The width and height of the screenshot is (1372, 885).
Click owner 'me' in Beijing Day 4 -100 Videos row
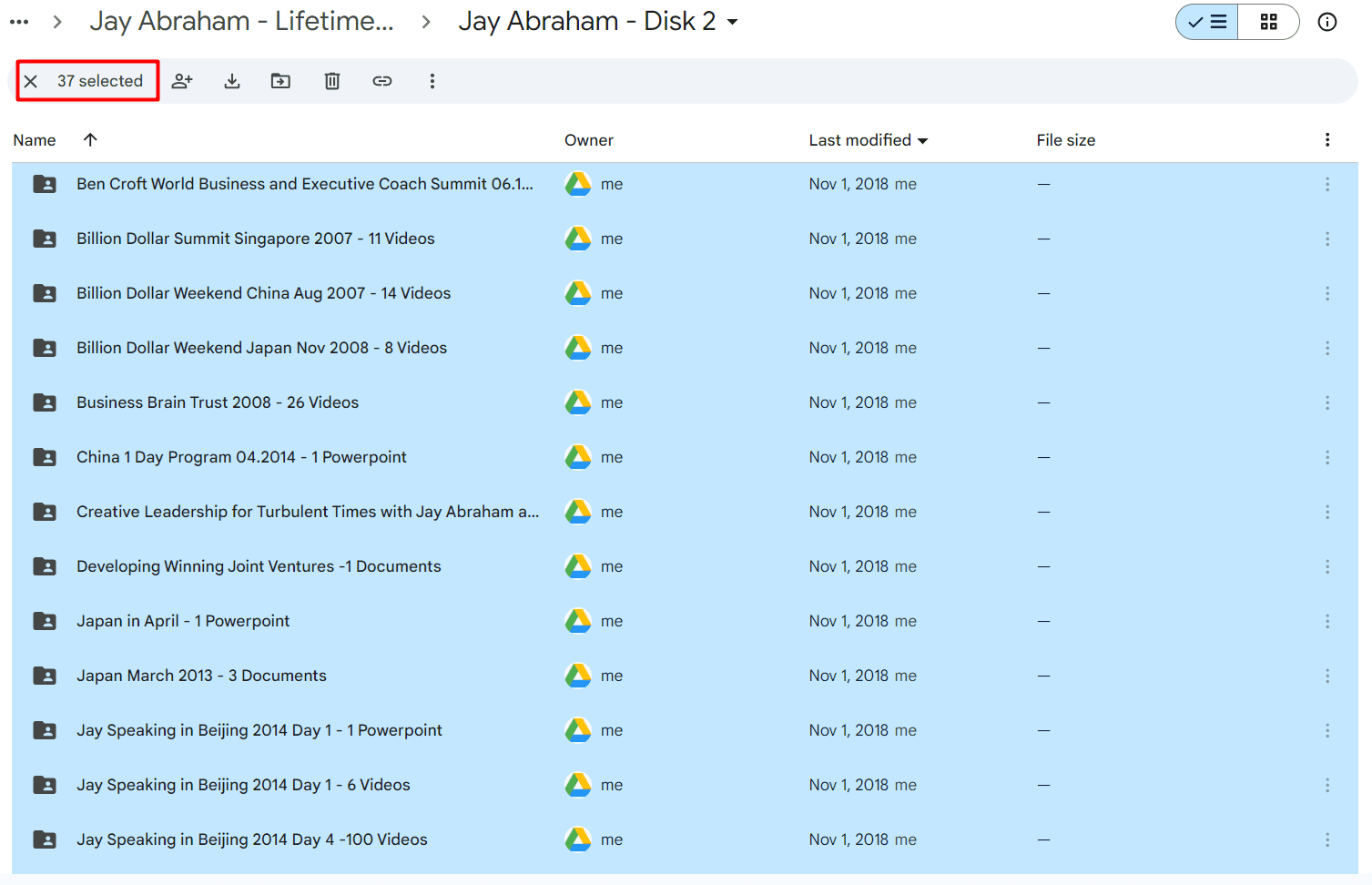click(x=612, y=839)
